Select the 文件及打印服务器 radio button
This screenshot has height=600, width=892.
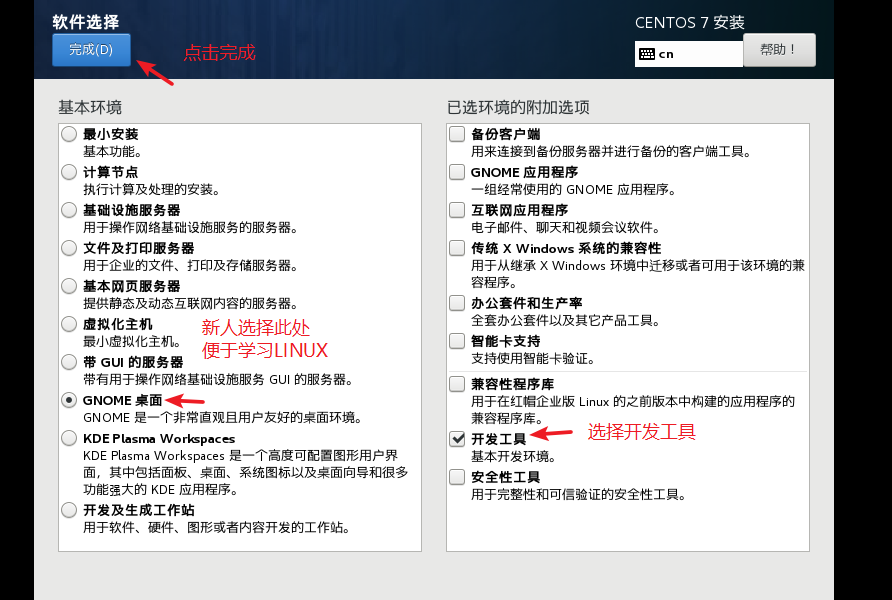click(69, 248)
